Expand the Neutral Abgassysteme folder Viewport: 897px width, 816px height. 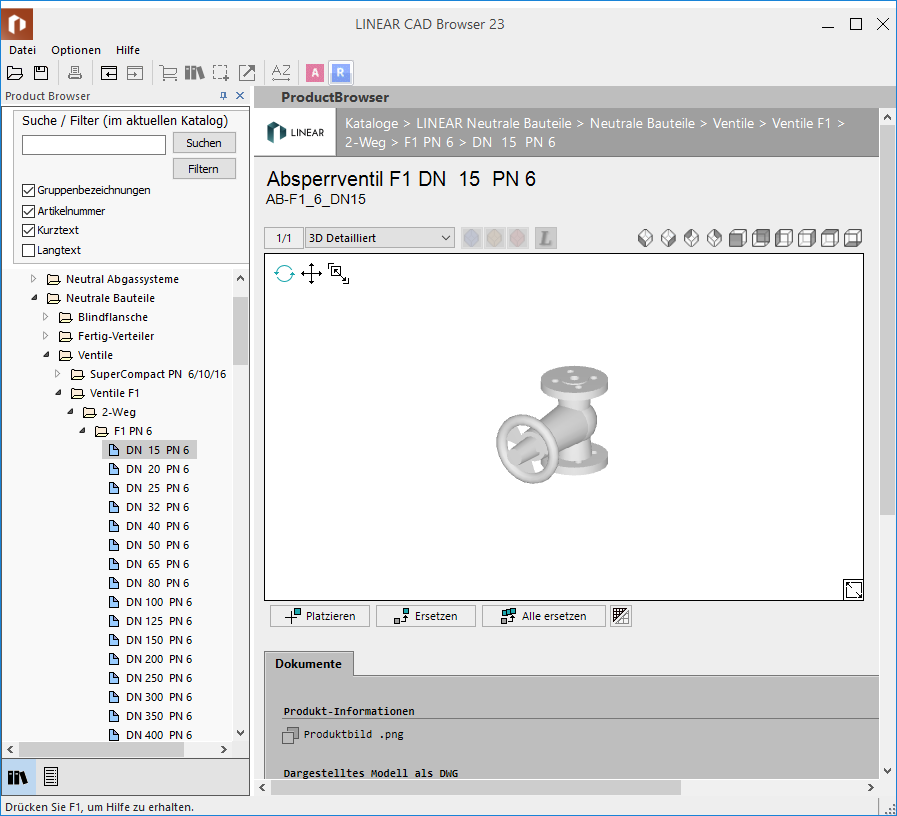pos(33,279)
